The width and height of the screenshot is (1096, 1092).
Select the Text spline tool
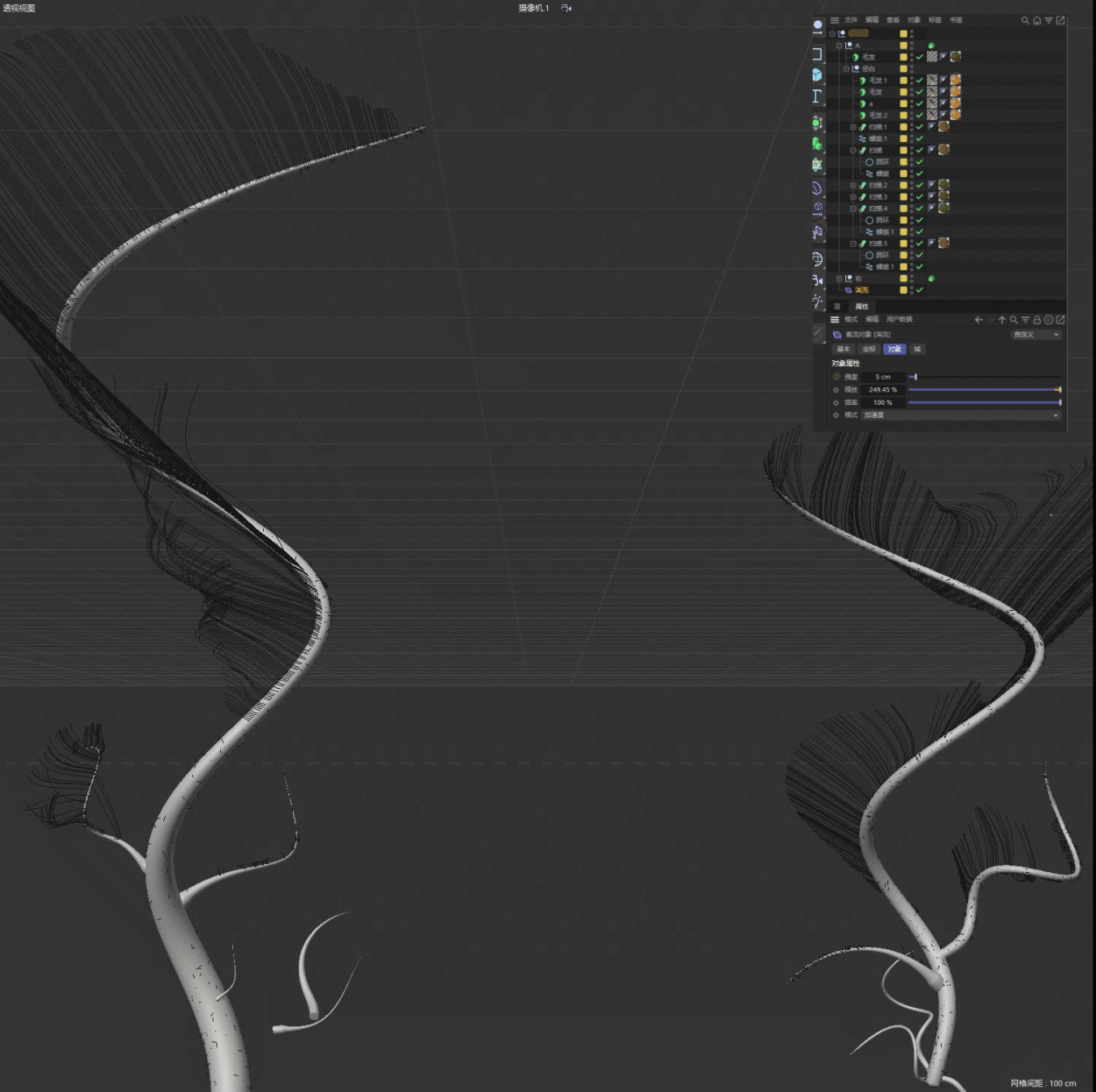click(x=816, y=96)
